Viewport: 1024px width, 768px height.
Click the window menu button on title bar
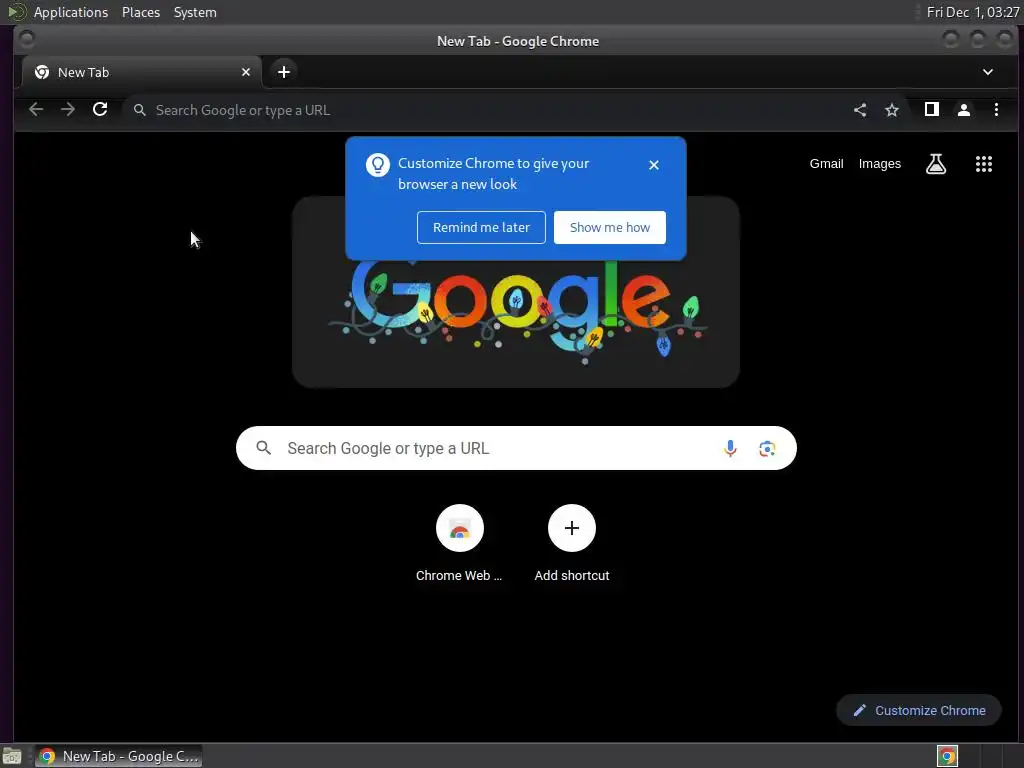pos(27,40)
